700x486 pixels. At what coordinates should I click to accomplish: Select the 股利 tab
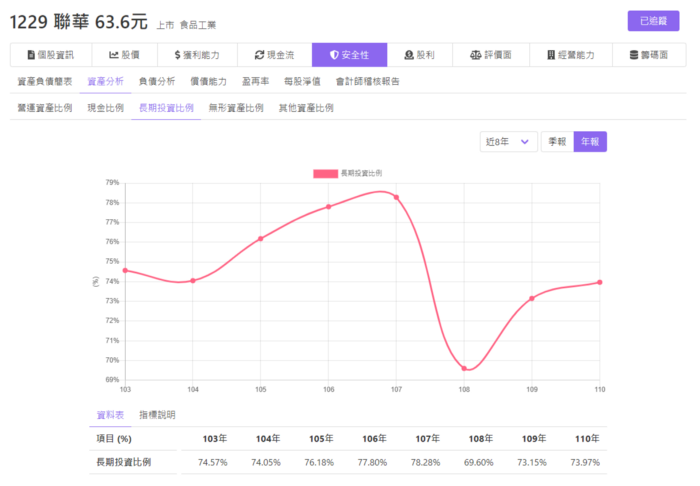pos(420,55)
